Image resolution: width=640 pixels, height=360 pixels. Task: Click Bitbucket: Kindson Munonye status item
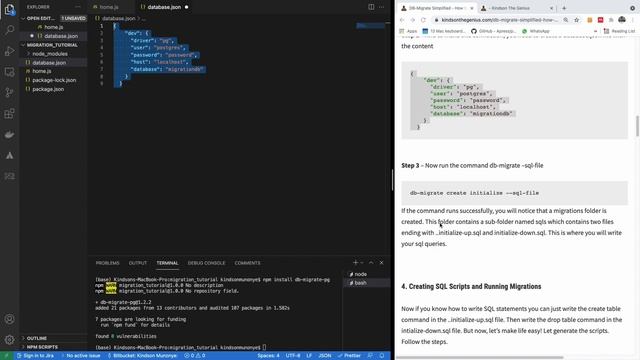pyautogui.click(x=142, y=356)
